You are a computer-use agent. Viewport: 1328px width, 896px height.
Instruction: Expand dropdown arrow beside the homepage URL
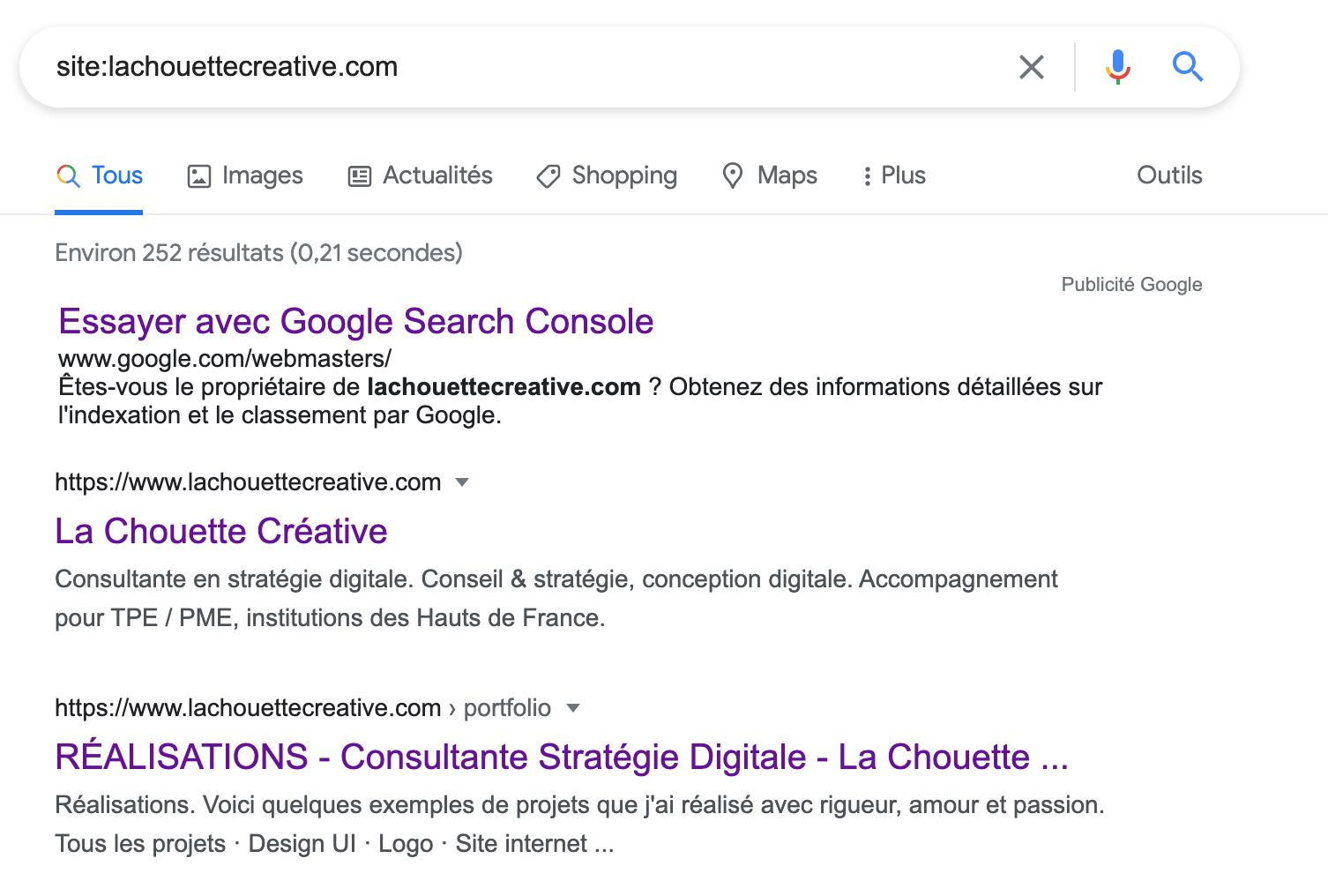[x=461, y=482]
